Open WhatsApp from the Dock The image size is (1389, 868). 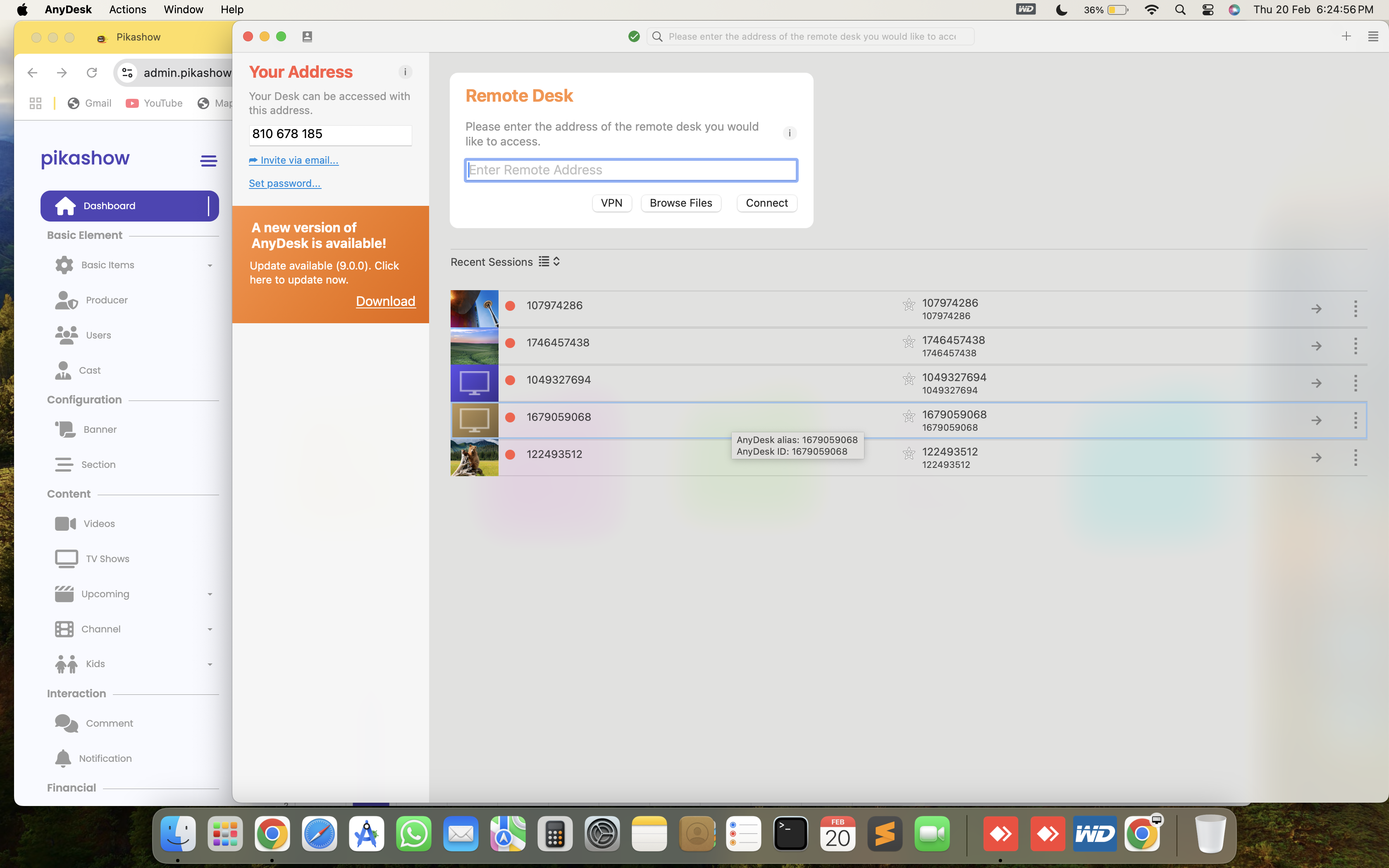point(413,834)
